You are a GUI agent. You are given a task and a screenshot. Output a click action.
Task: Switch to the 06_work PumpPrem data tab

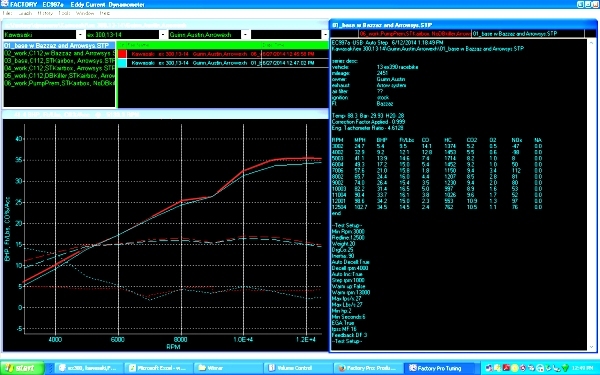pos(415,34)
